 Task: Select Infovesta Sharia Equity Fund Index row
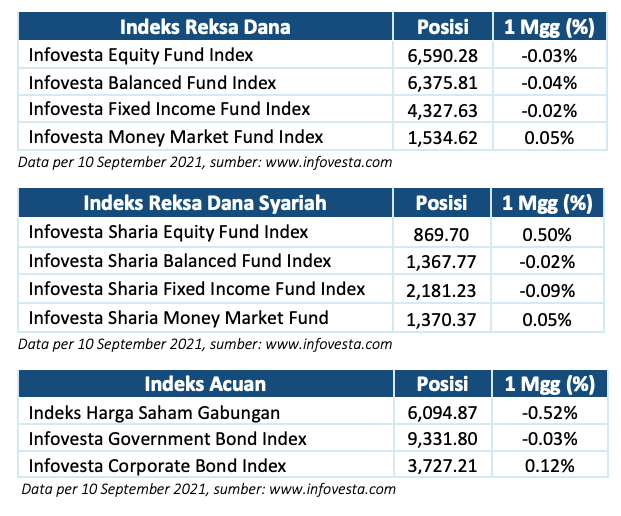[x=311, y=233]
